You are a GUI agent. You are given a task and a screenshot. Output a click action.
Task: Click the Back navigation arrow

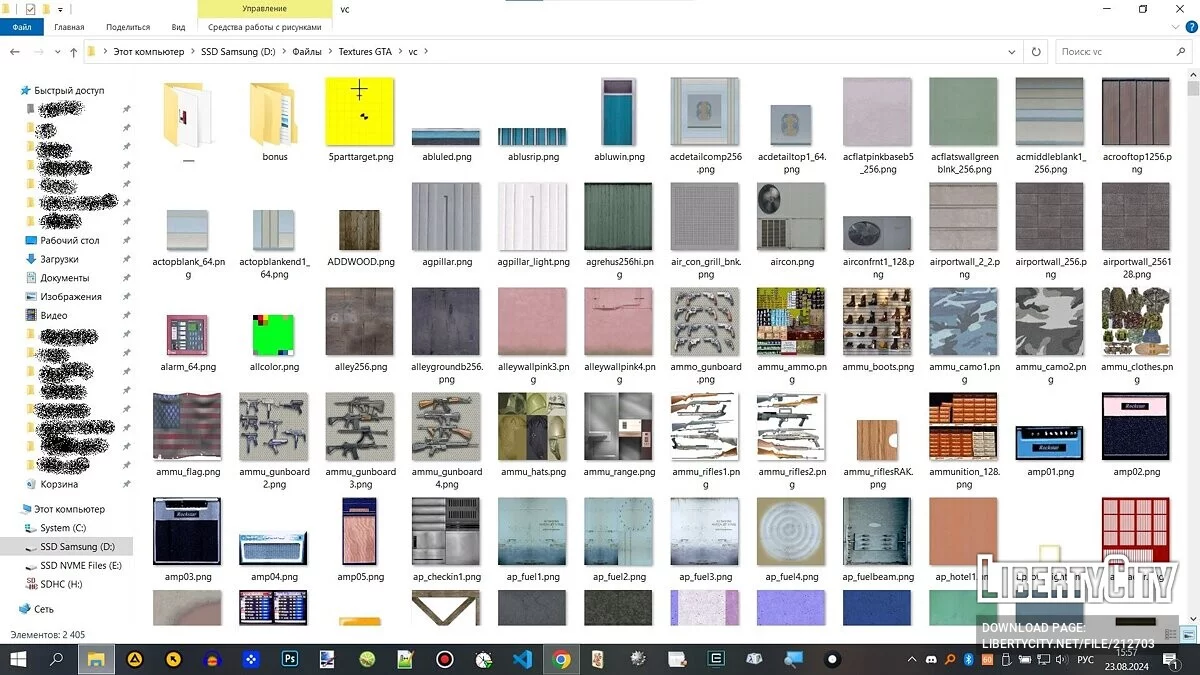[x=15, y=52]
